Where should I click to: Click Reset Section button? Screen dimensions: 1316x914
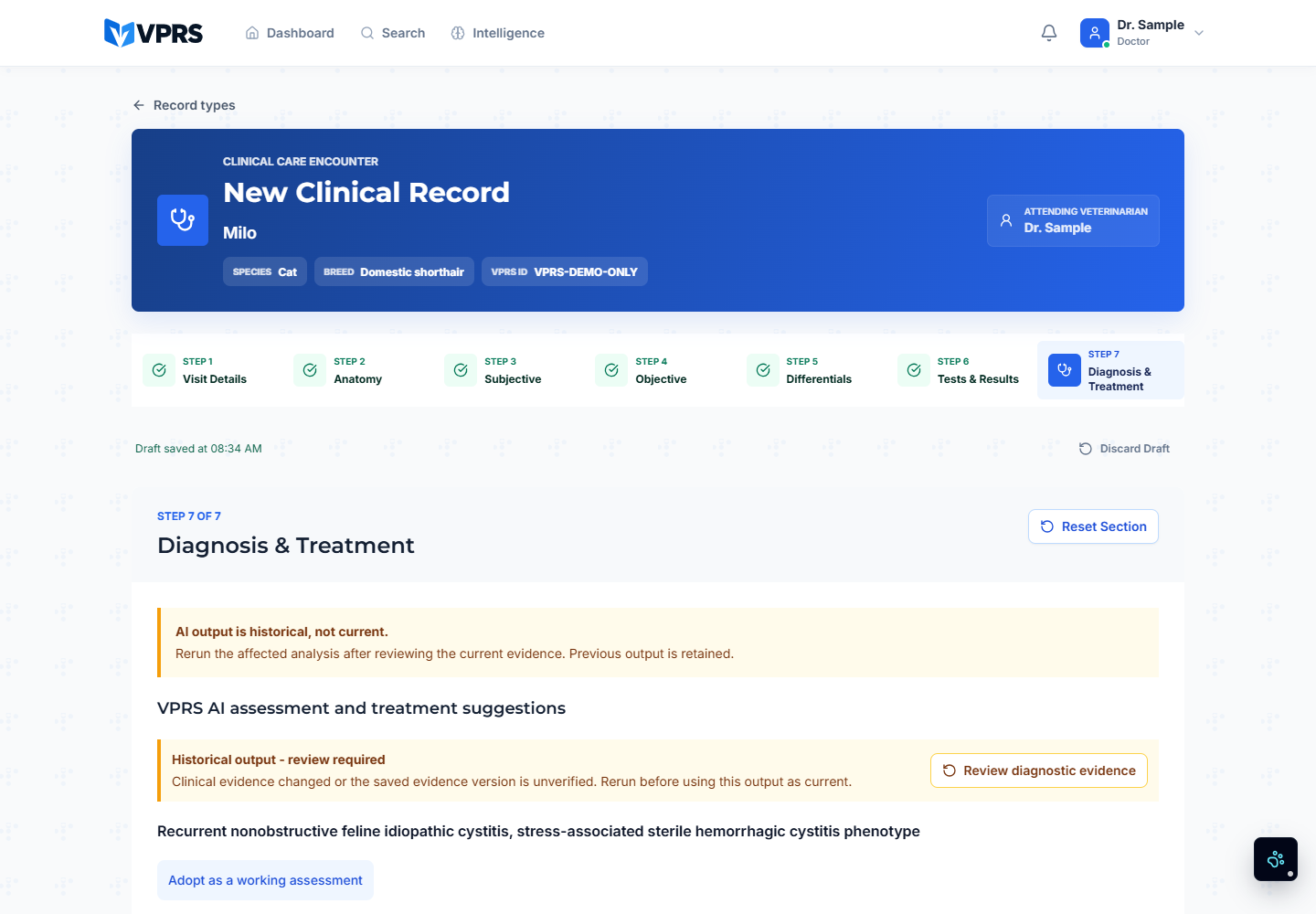point(1093,526)
